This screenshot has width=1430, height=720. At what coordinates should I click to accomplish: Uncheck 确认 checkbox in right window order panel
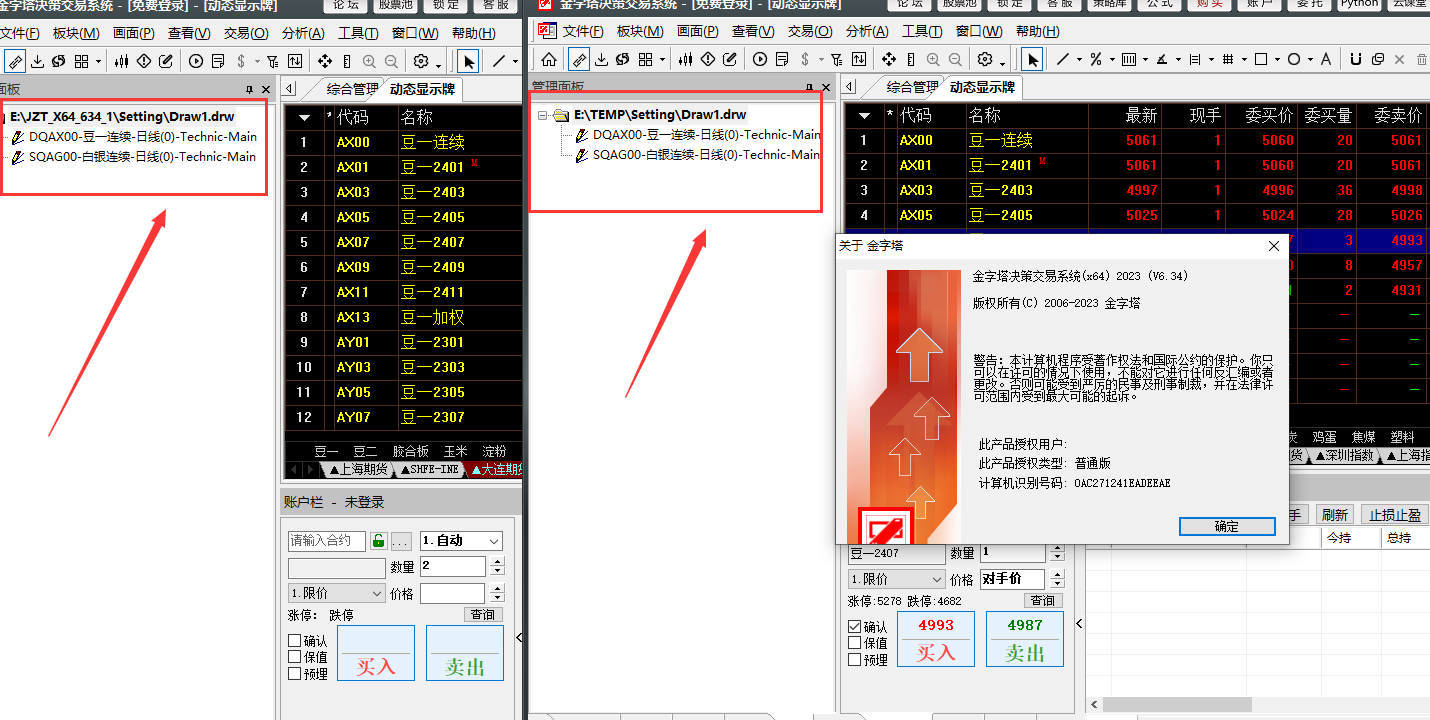(854, 627)
